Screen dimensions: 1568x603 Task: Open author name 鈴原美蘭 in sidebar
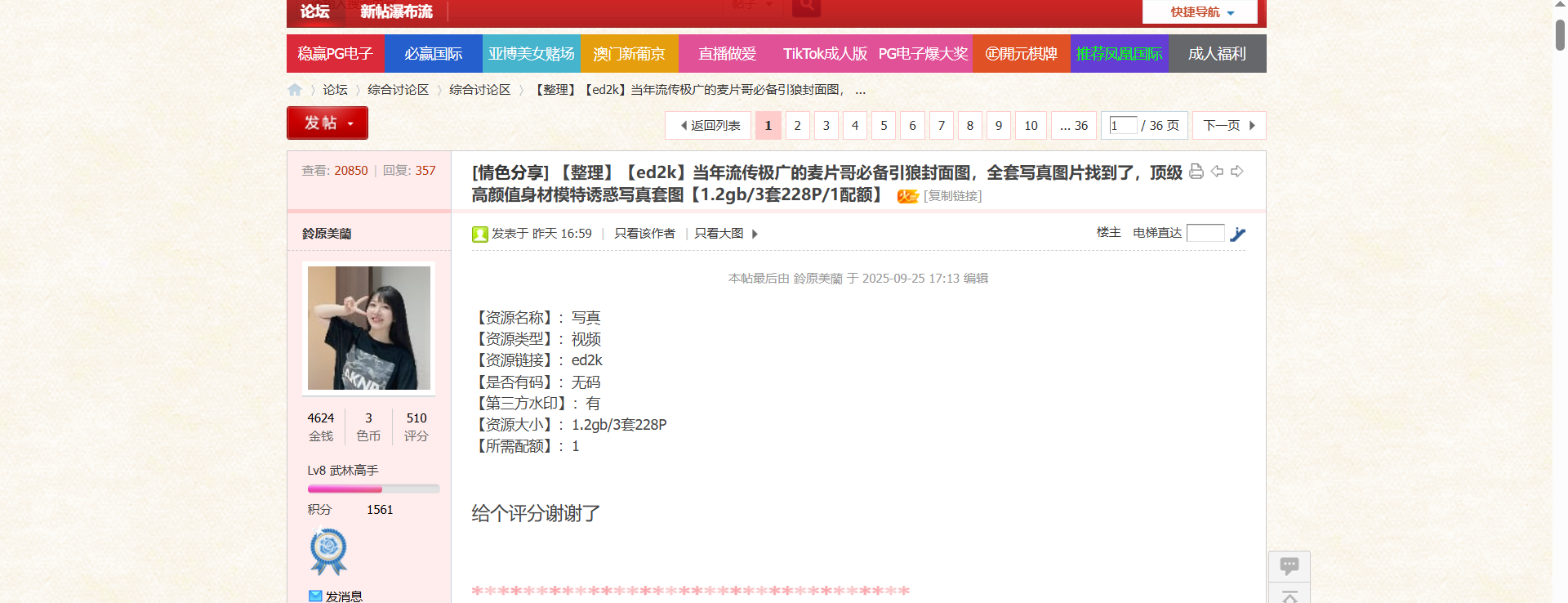(327, 234)
